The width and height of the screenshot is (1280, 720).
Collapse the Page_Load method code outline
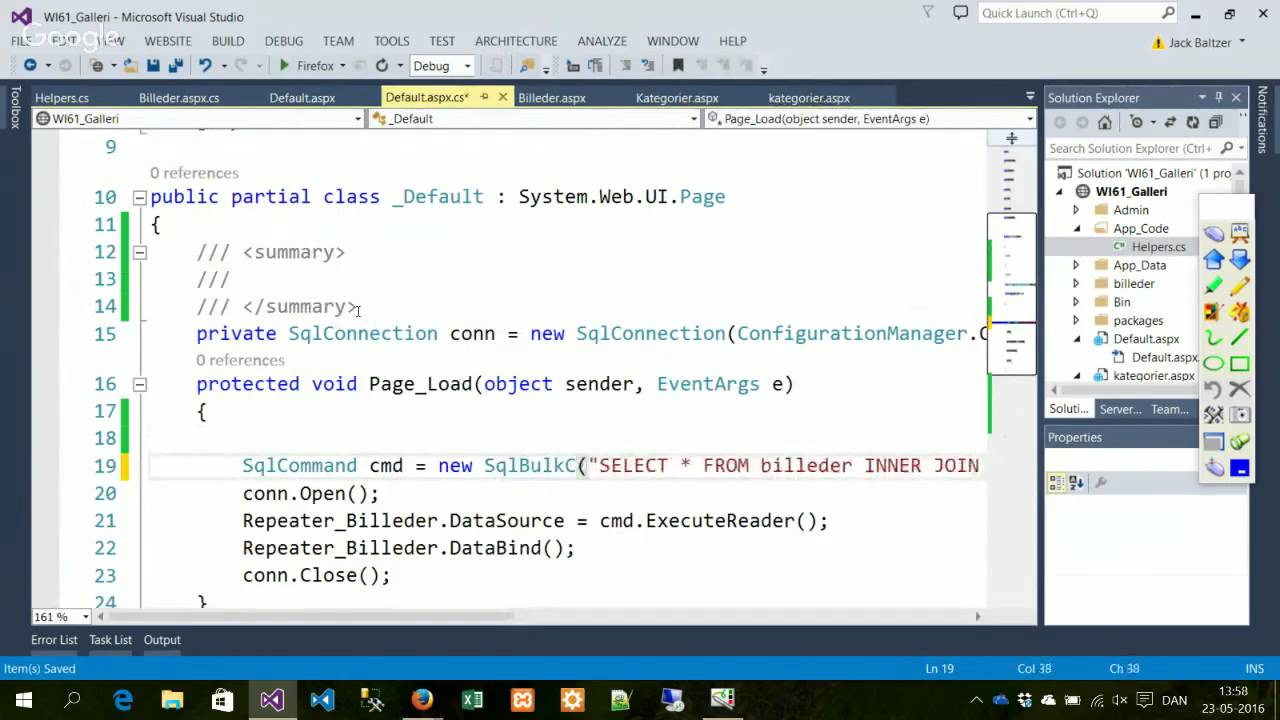139,384
